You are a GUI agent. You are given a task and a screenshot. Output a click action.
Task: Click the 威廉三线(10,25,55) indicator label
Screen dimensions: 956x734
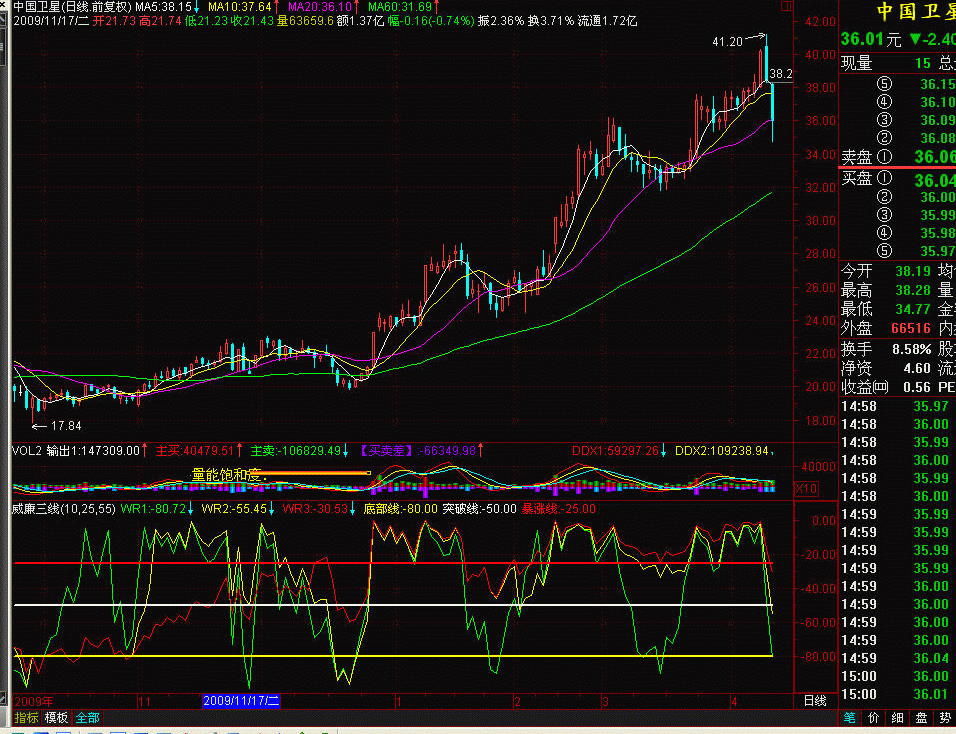65,508
